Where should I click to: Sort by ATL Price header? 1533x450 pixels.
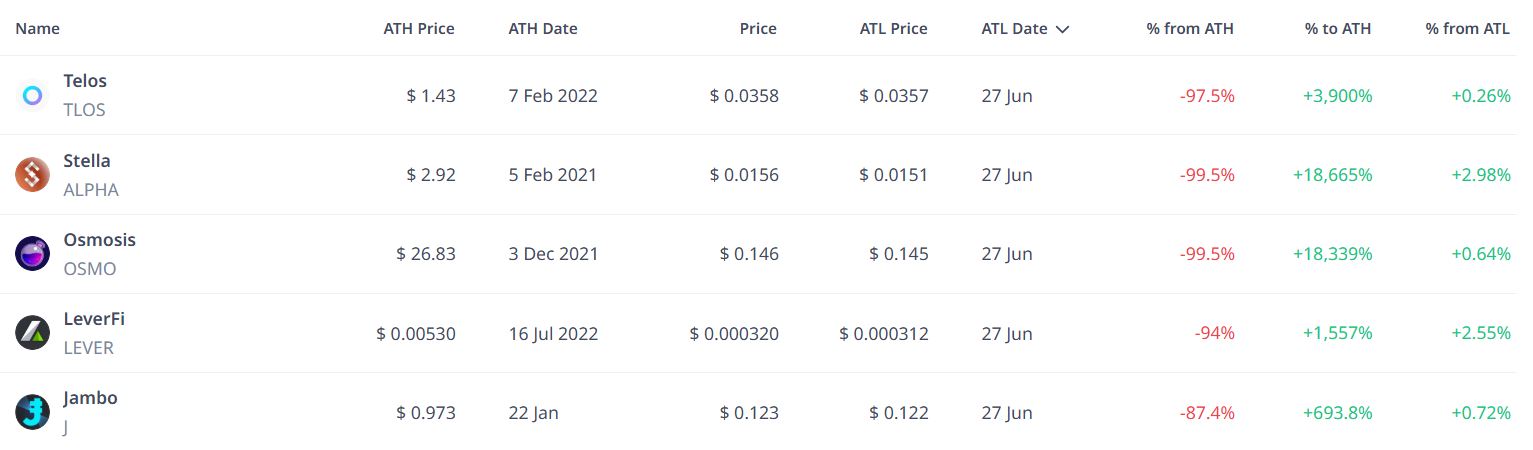[894, 29]
